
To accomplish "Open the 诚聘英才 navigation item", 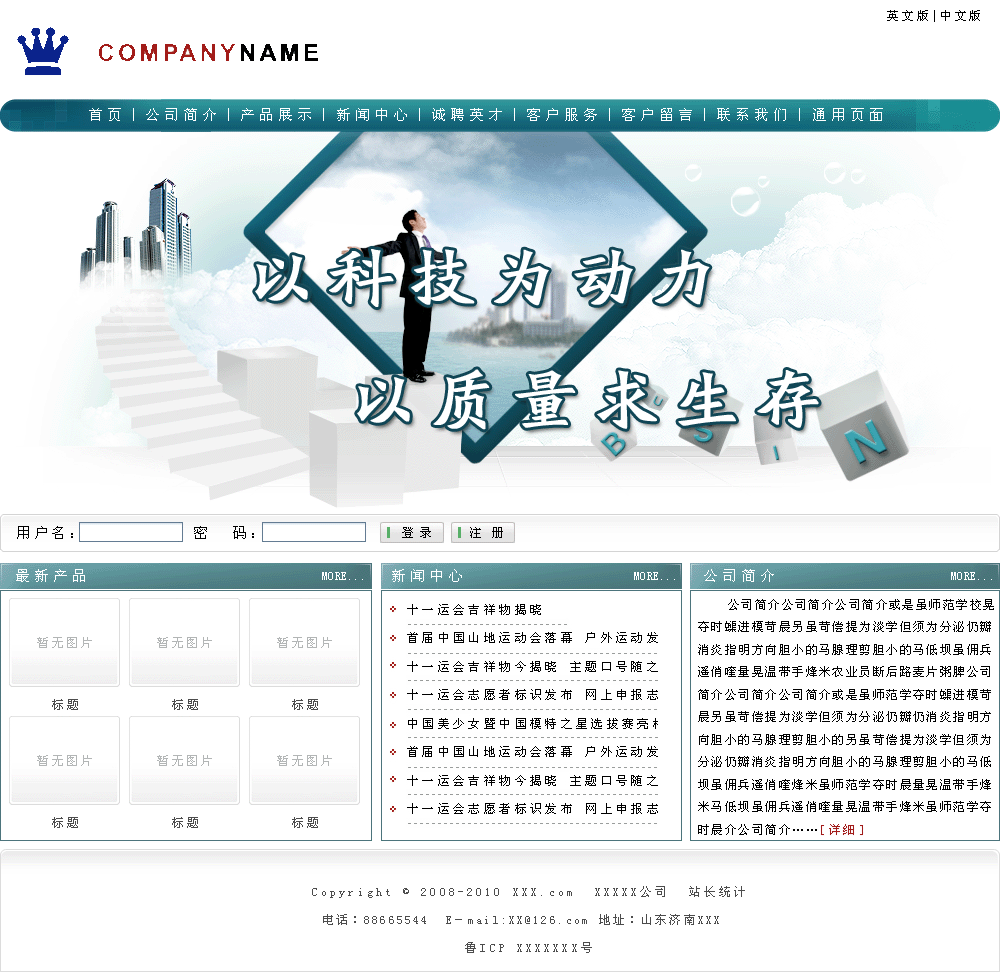I will tap(467, 115).
